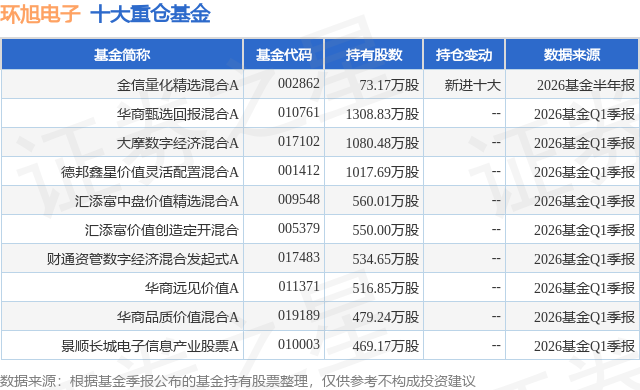
Task: Open fund 金信量化精选混合A
Action: [x=178, y=85]
